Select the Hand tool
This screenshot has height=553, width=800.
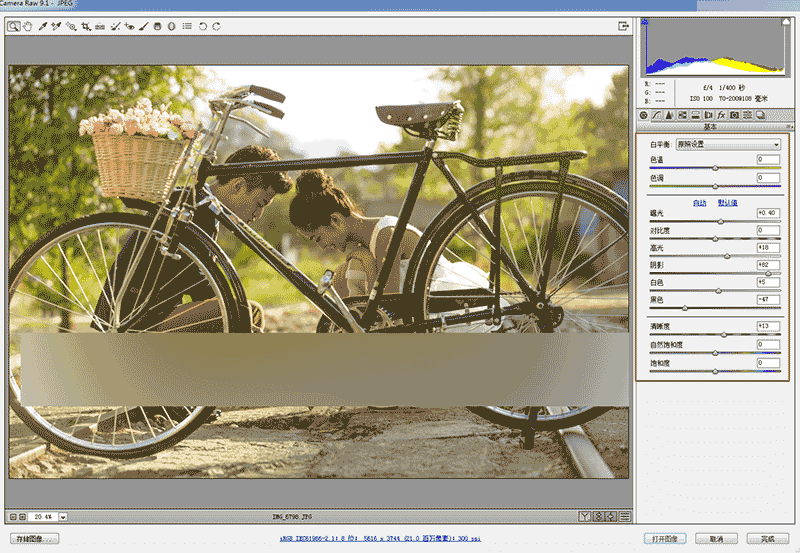(x=28, y=26)
